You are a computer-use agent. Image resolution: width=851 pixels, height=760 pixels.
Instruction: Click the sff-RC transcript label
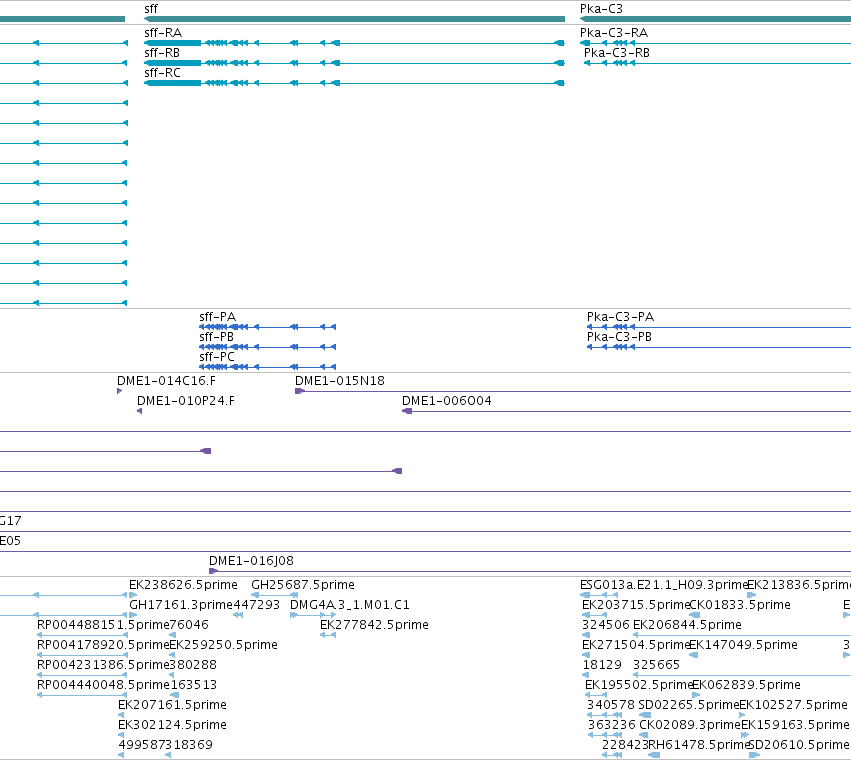[x=162, y=73]
